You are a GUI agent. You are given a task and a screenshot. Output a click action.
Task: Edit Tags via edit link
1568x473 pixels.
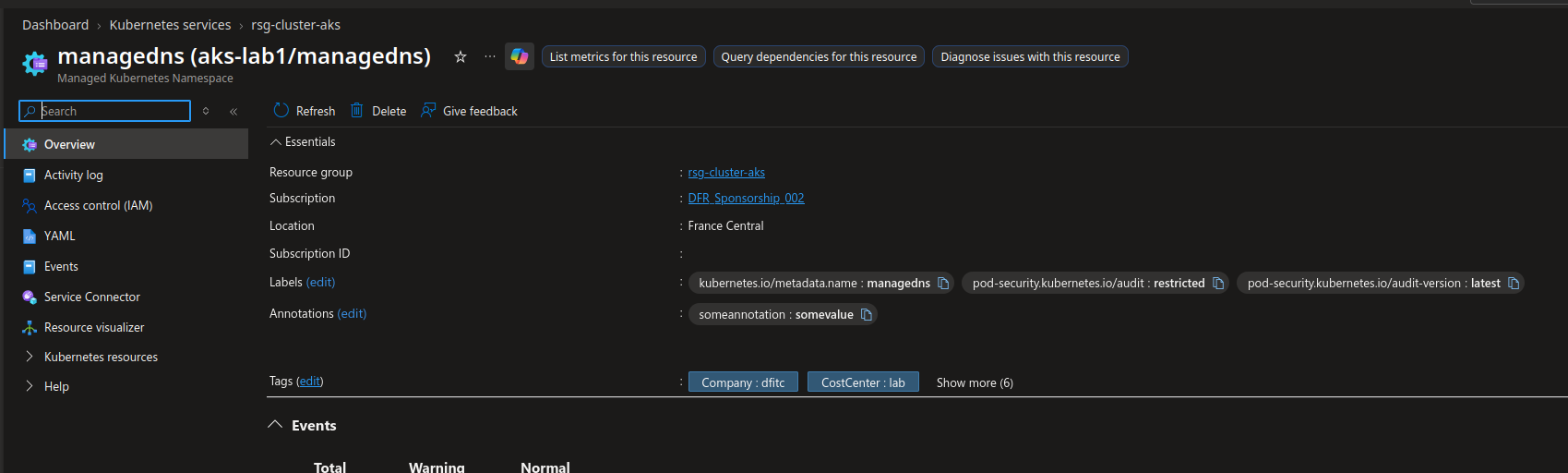tap(310, 381)
